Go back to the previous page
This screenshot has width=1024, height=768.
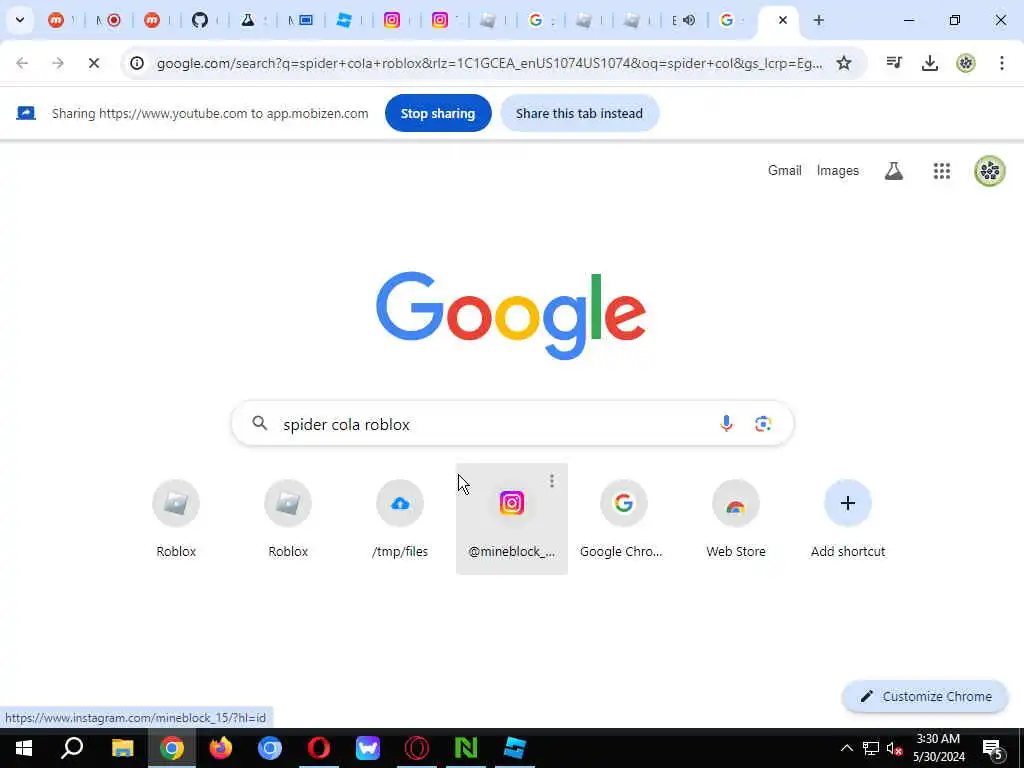pos(22,63)
